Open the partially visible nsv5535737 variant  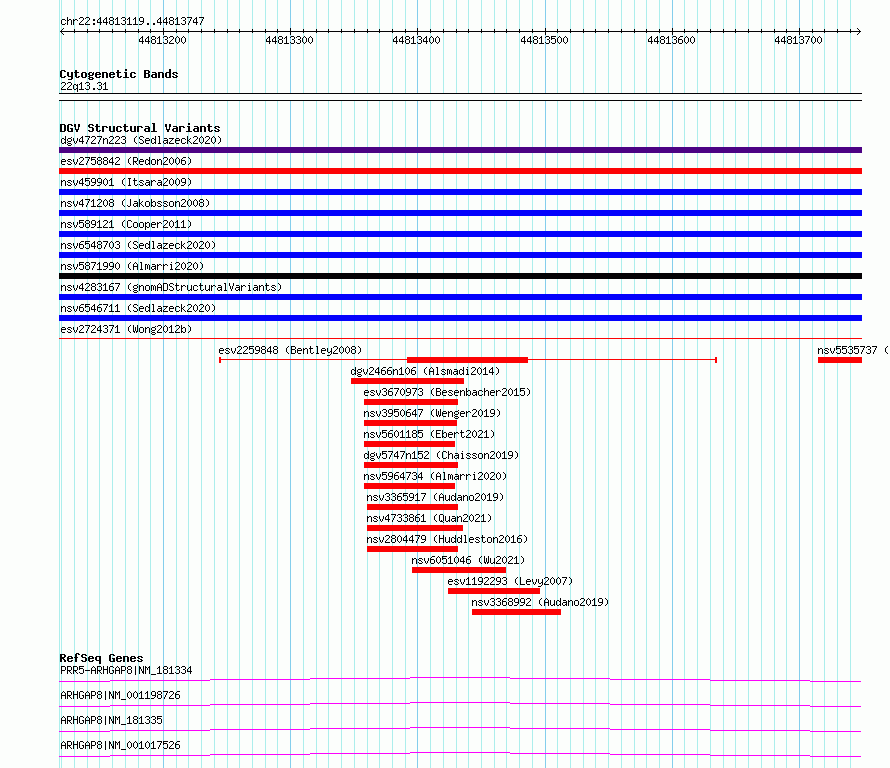840,360
